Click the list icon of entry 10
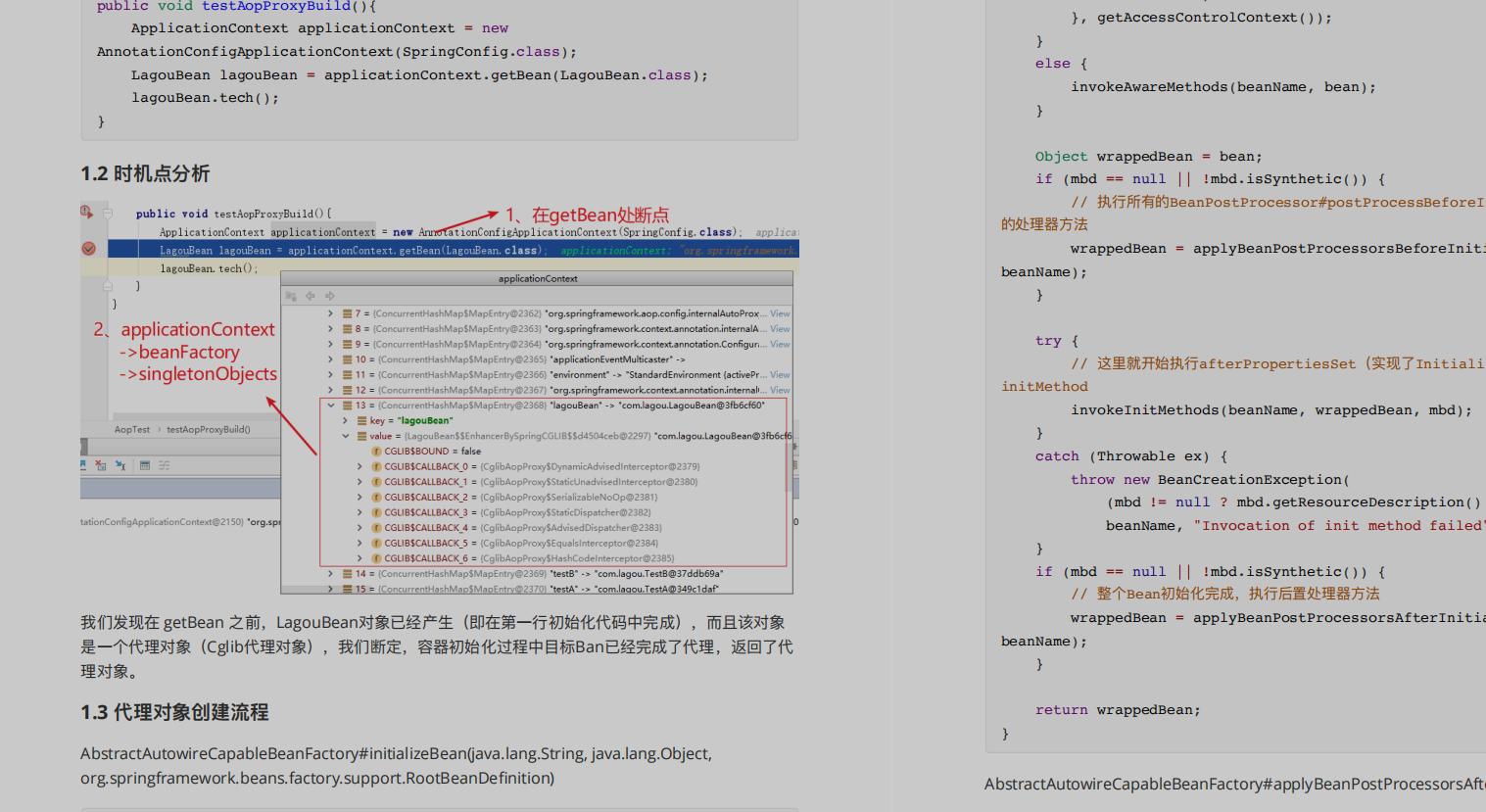Viewport: 1486px width, 812px height. (347, 359)
